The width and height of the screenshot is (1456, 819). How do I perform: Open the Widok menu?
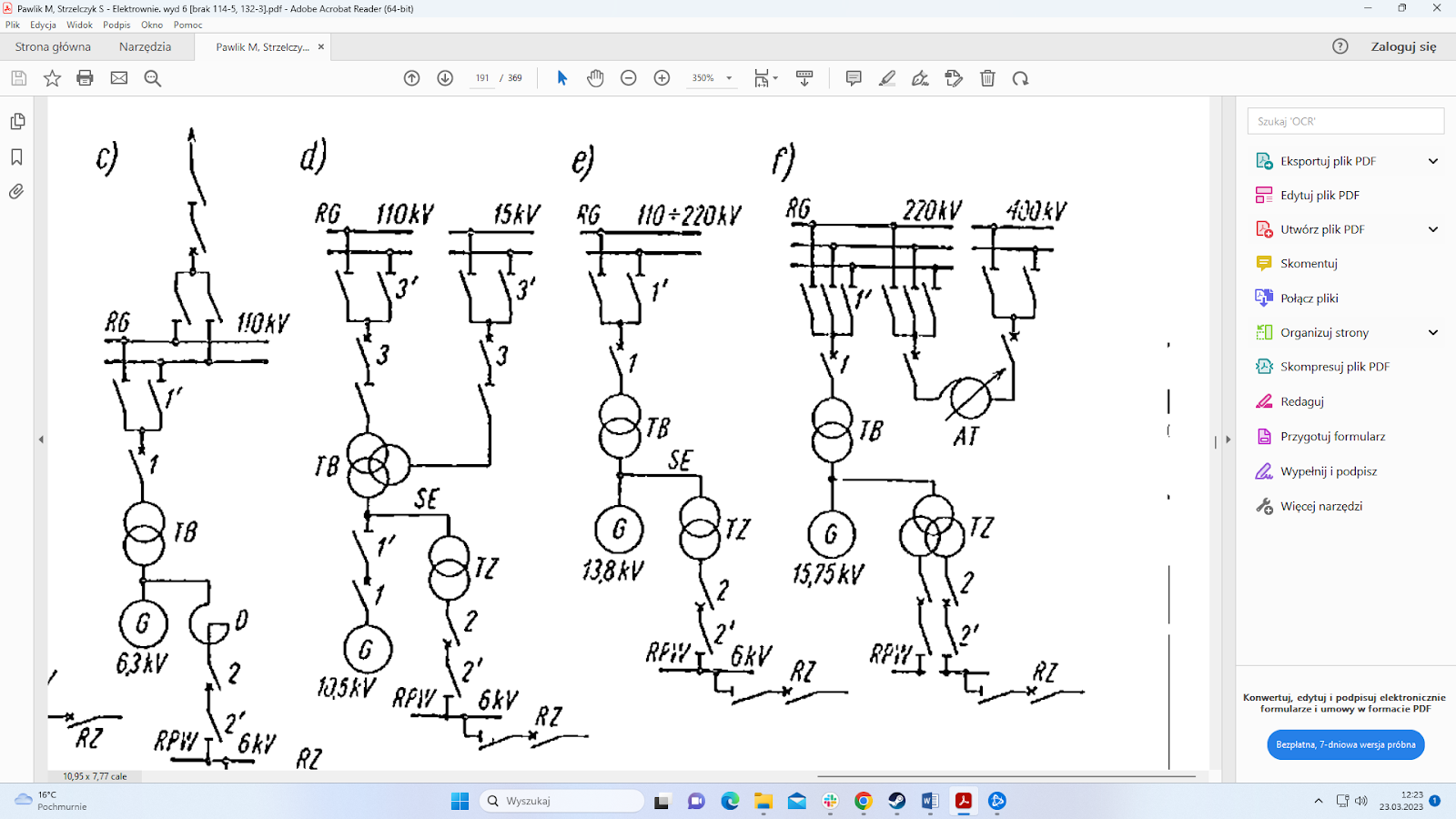[x=79, y=25]
